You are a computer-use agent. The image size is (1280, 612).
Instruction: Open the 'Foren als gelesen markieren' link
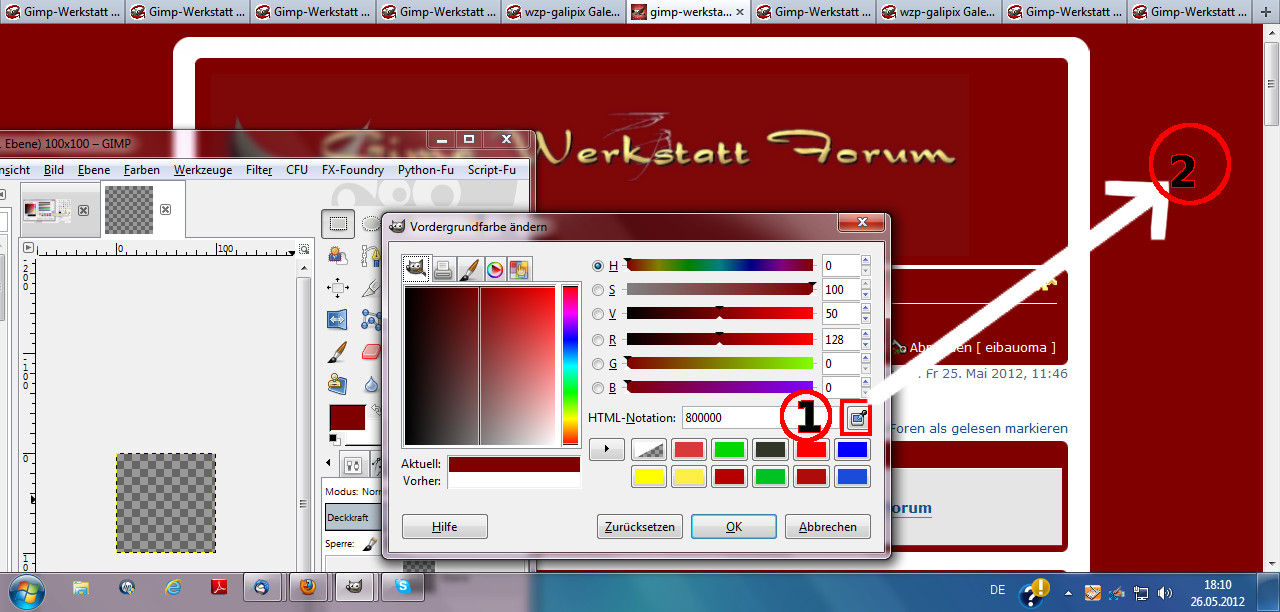[x=978, y=428]
